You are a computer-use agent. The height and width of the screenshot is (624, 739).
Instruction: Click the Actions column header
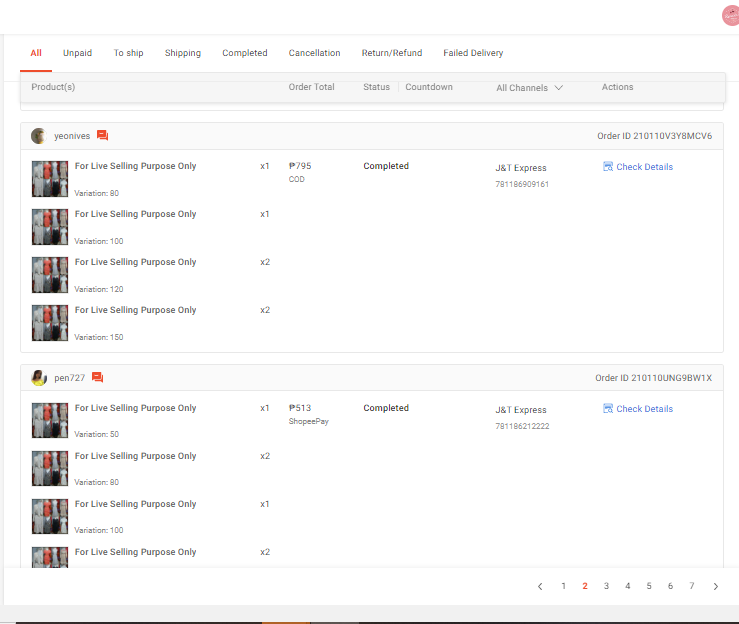(617, 87)
